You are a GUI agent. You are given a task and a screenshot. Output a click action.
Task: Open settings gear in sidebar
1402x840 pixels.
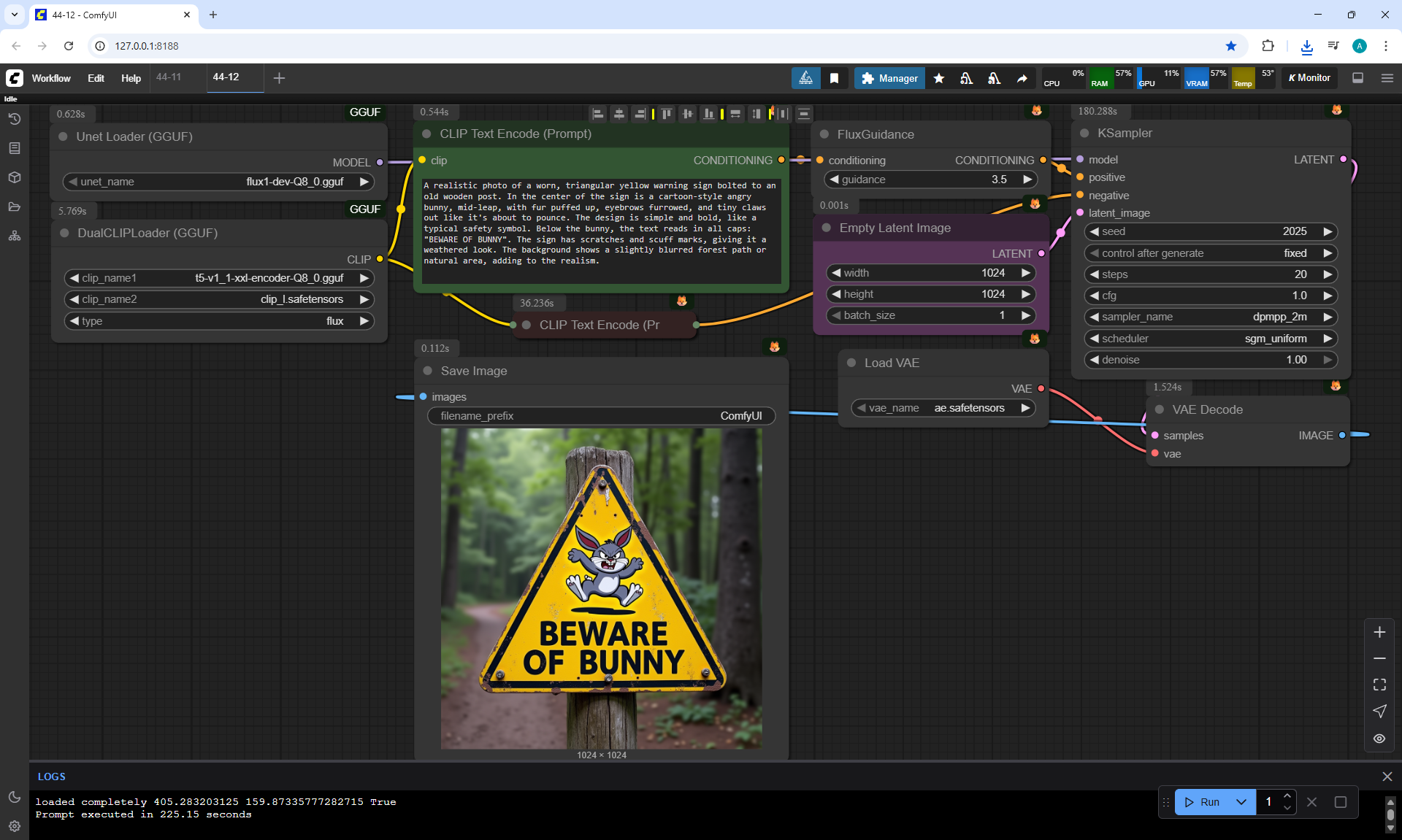click(x=14, y=826)
